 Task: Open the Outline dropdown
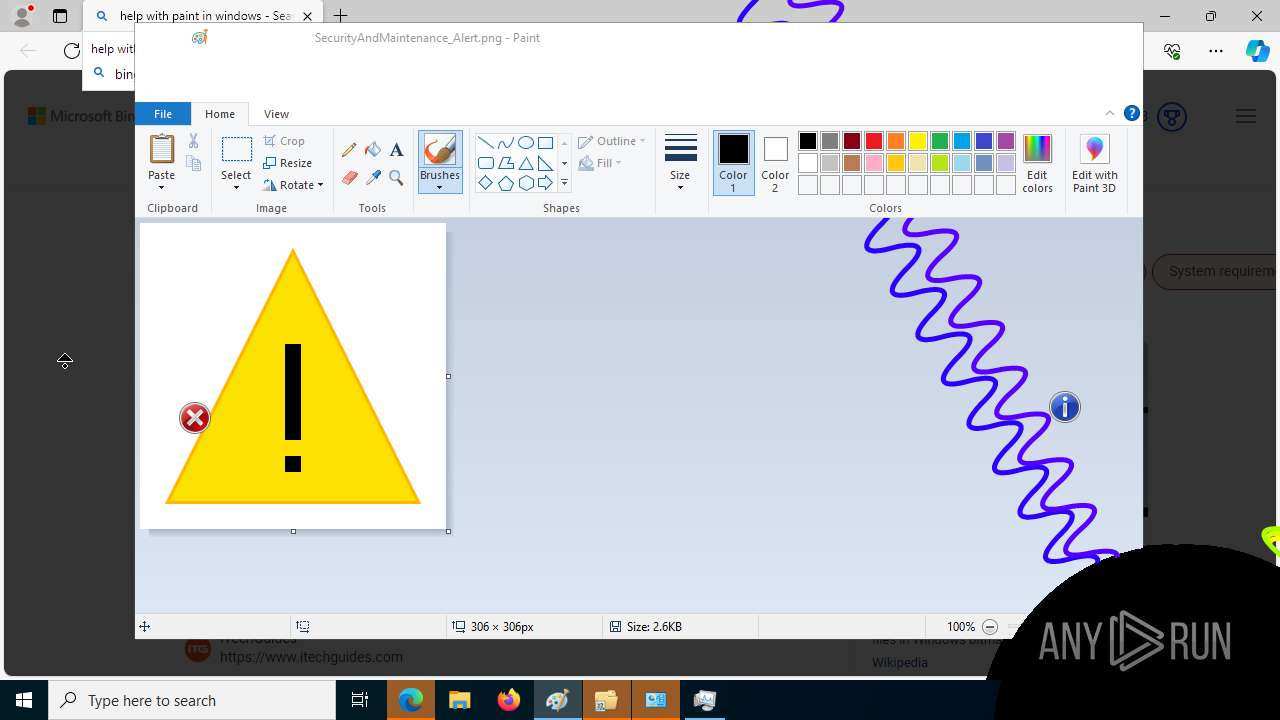coord(612,141)
